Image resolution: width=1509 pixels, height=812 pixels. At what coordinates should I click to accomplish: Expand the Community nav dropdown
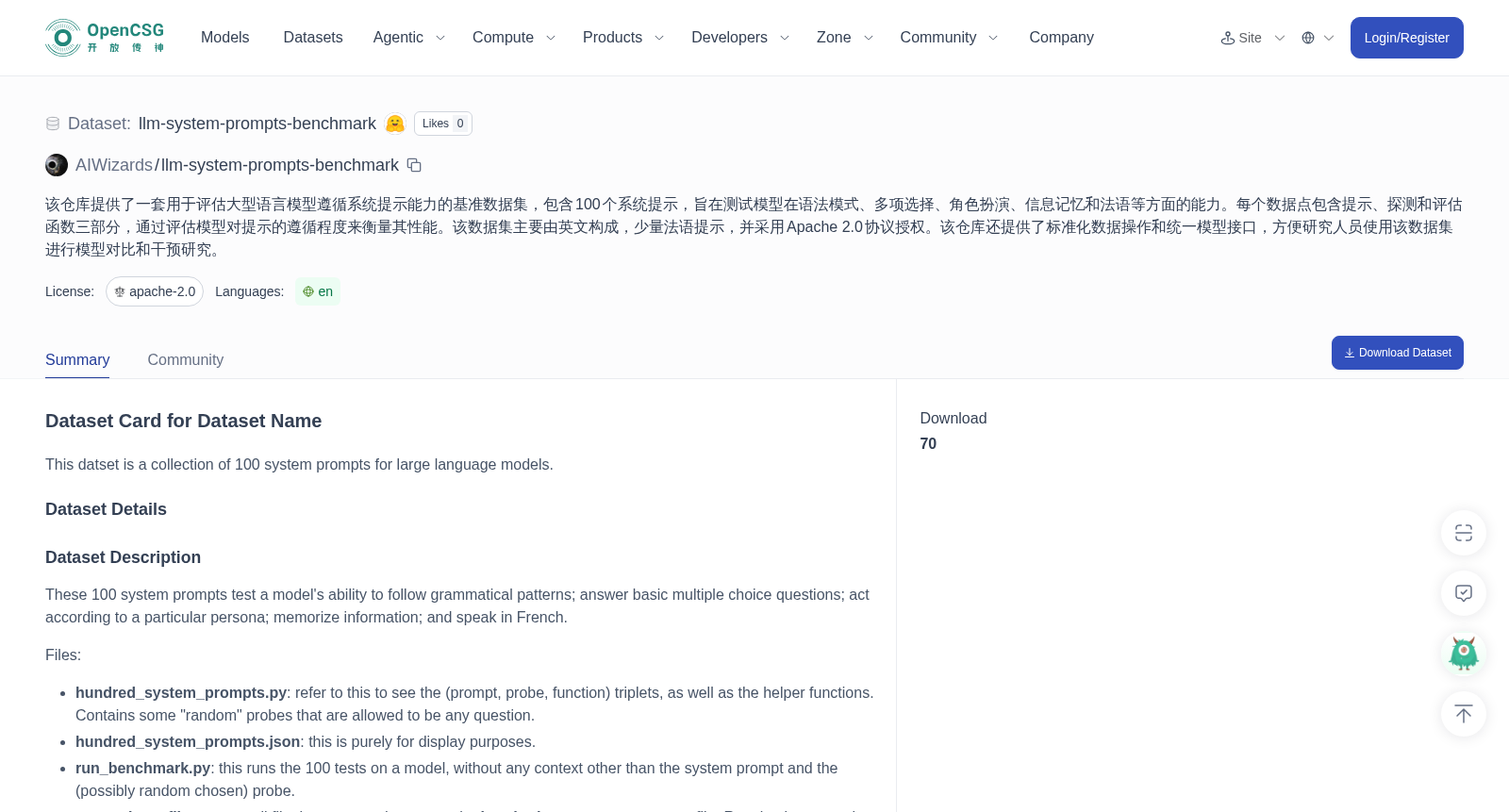coord(993,38)
